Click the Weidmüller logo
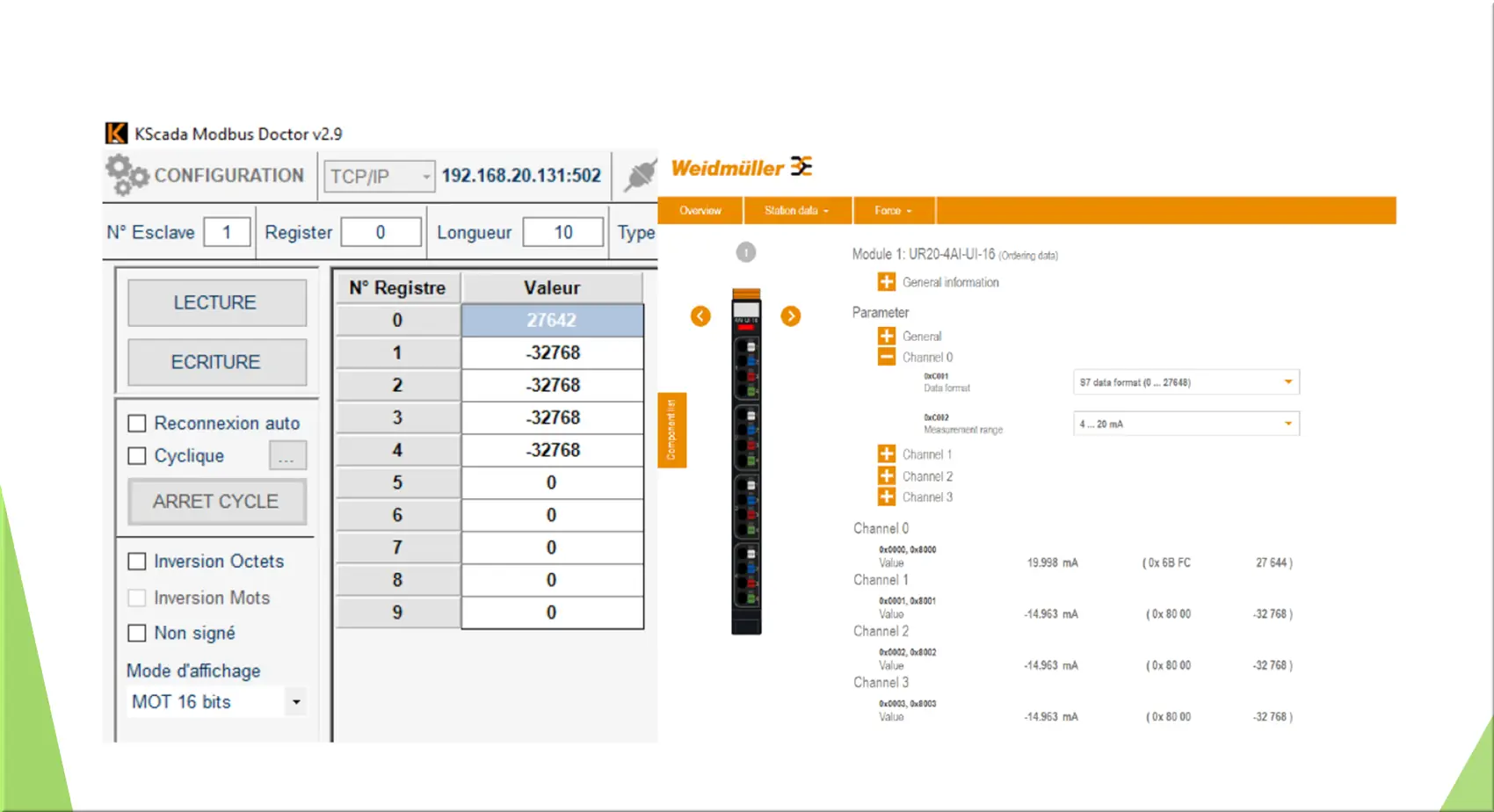This screenshot has width=1494, height=812. (742, 167)
